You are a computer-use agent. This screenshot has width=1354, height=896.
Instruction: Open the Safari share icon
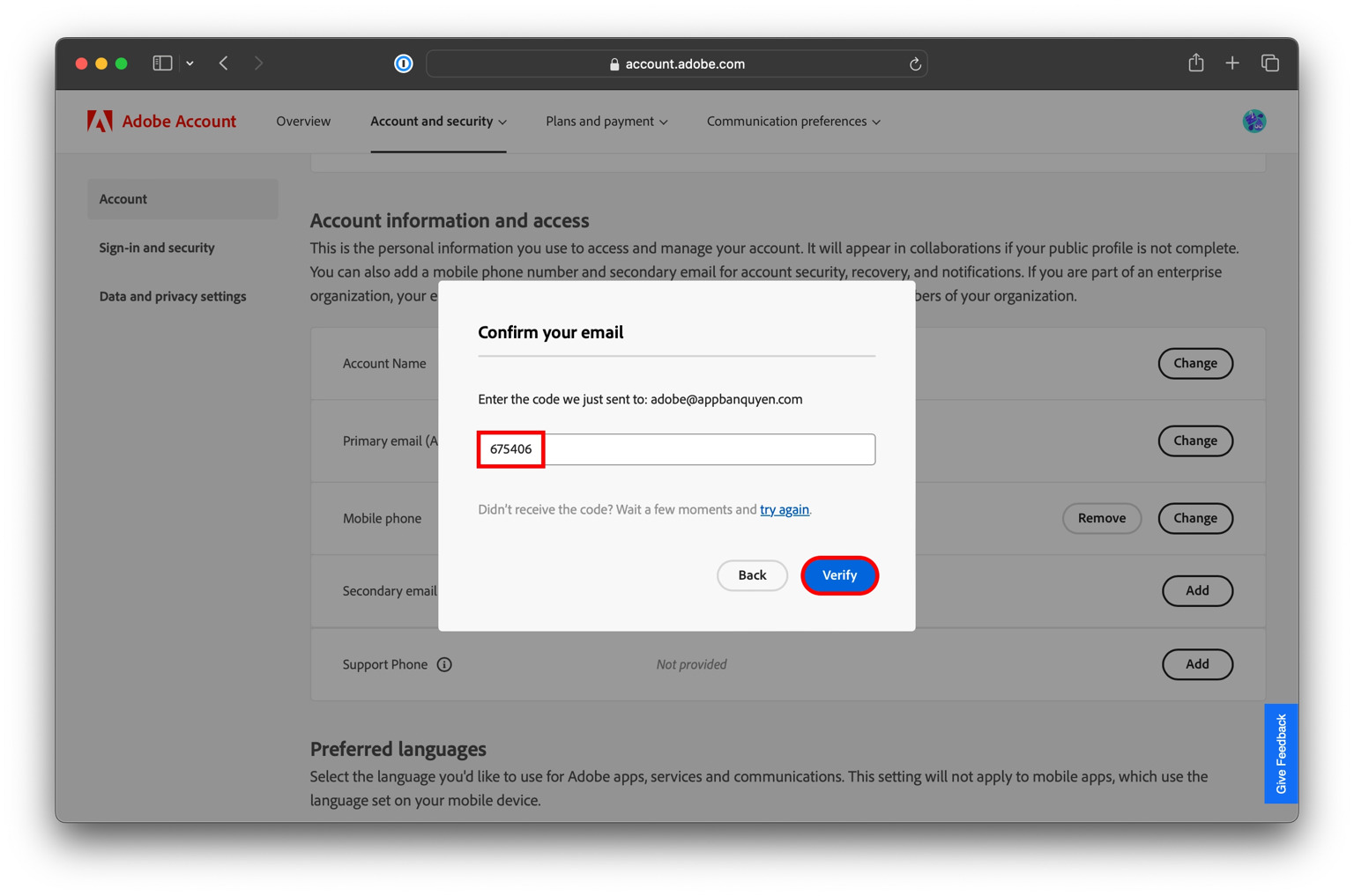(x=1195, y=63)
